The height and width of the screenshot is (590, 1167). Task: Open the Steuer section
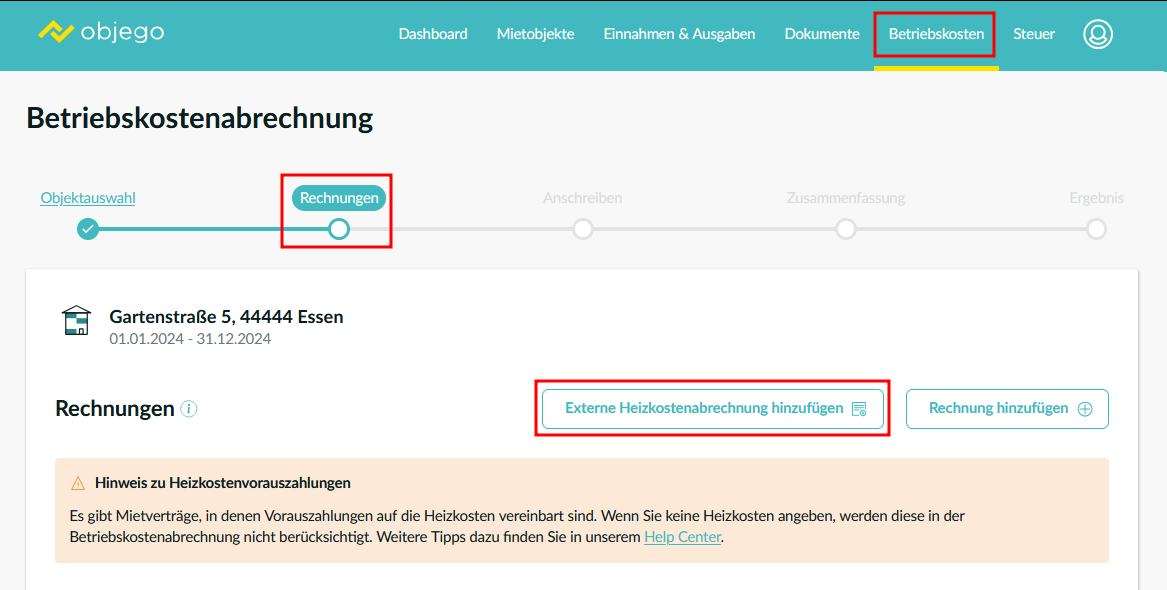pyautogui.click(x=1035, y=34)
